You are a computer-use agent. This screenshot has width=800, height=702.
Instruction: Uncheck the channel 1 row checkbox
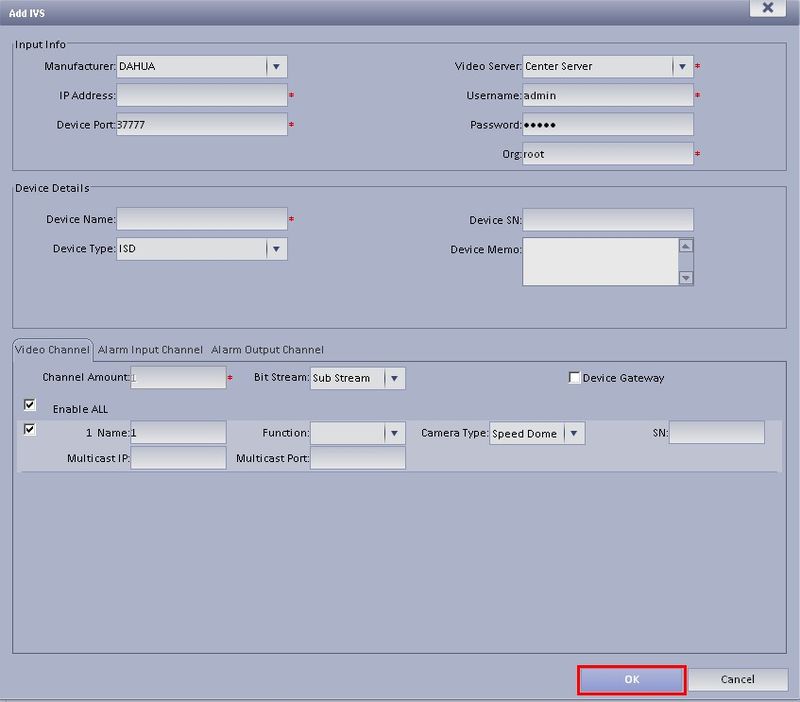[30, 429]
